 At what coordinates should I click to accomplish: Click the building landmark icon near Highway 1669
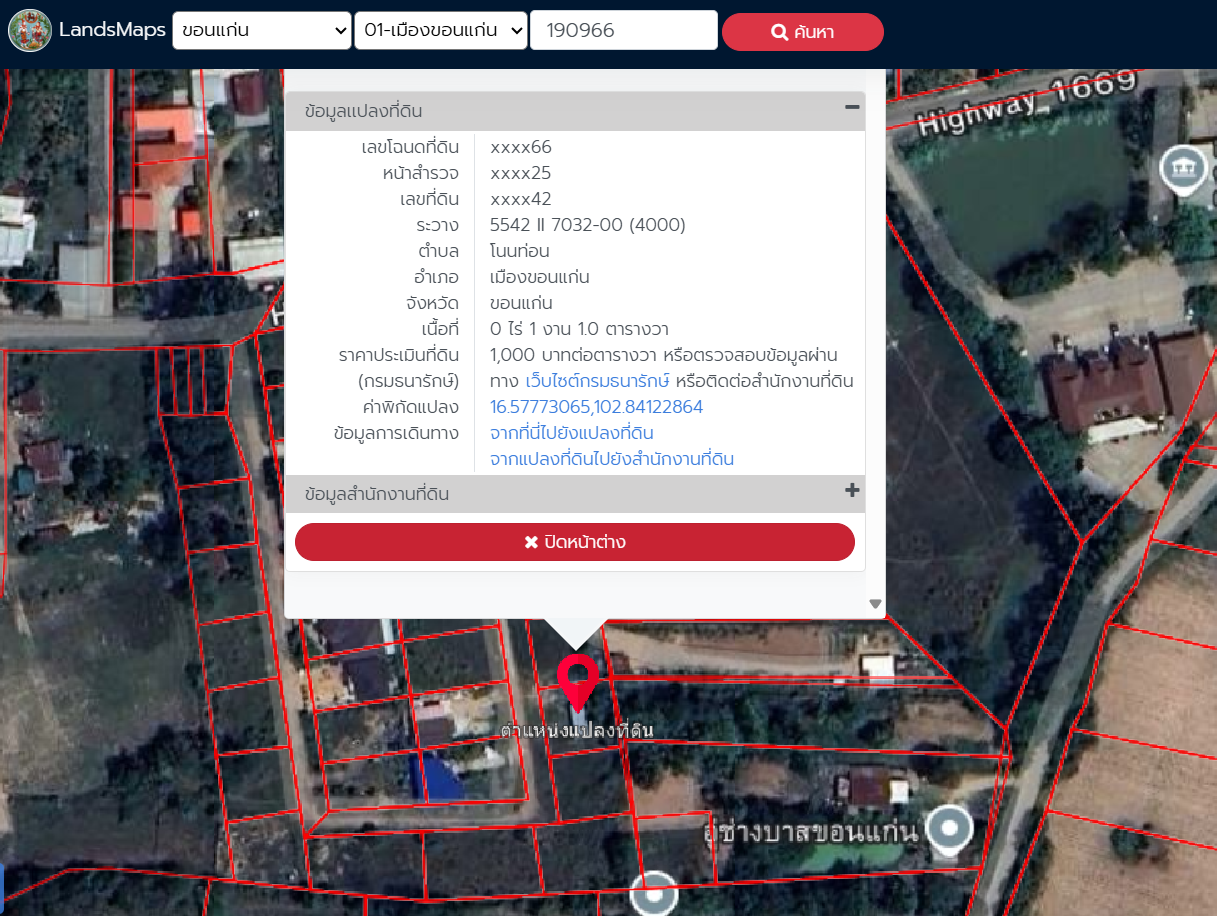click(x=1183, y=169)
